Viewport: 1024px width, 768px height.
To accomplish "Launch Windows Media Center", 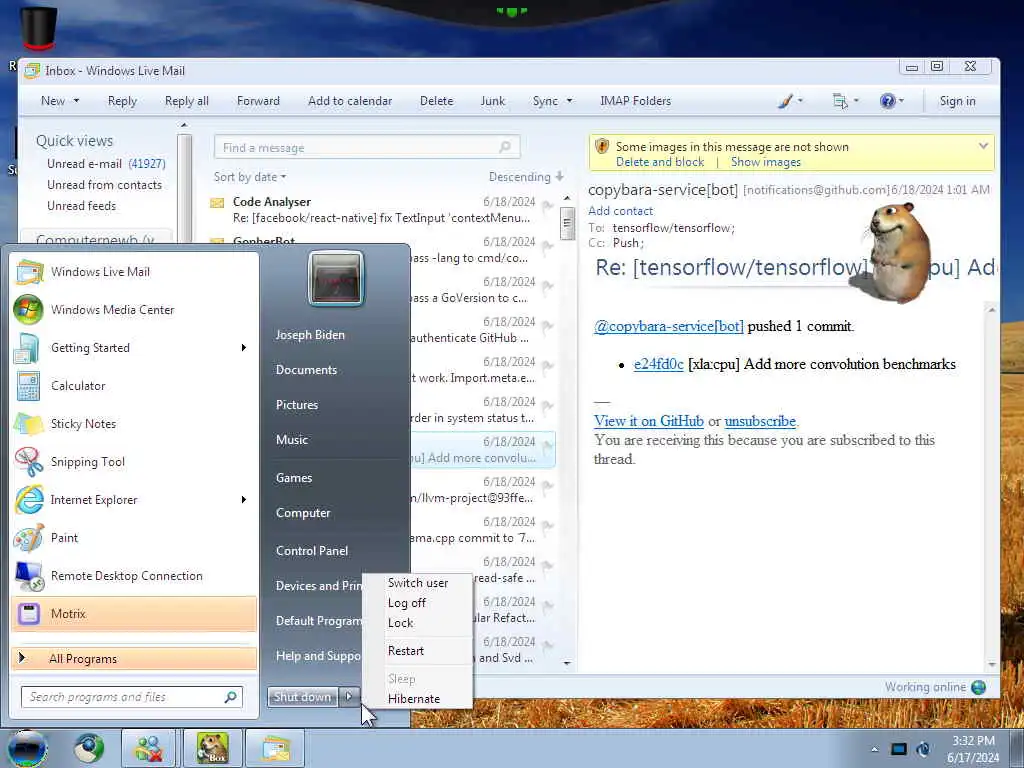I will [134, 310].
